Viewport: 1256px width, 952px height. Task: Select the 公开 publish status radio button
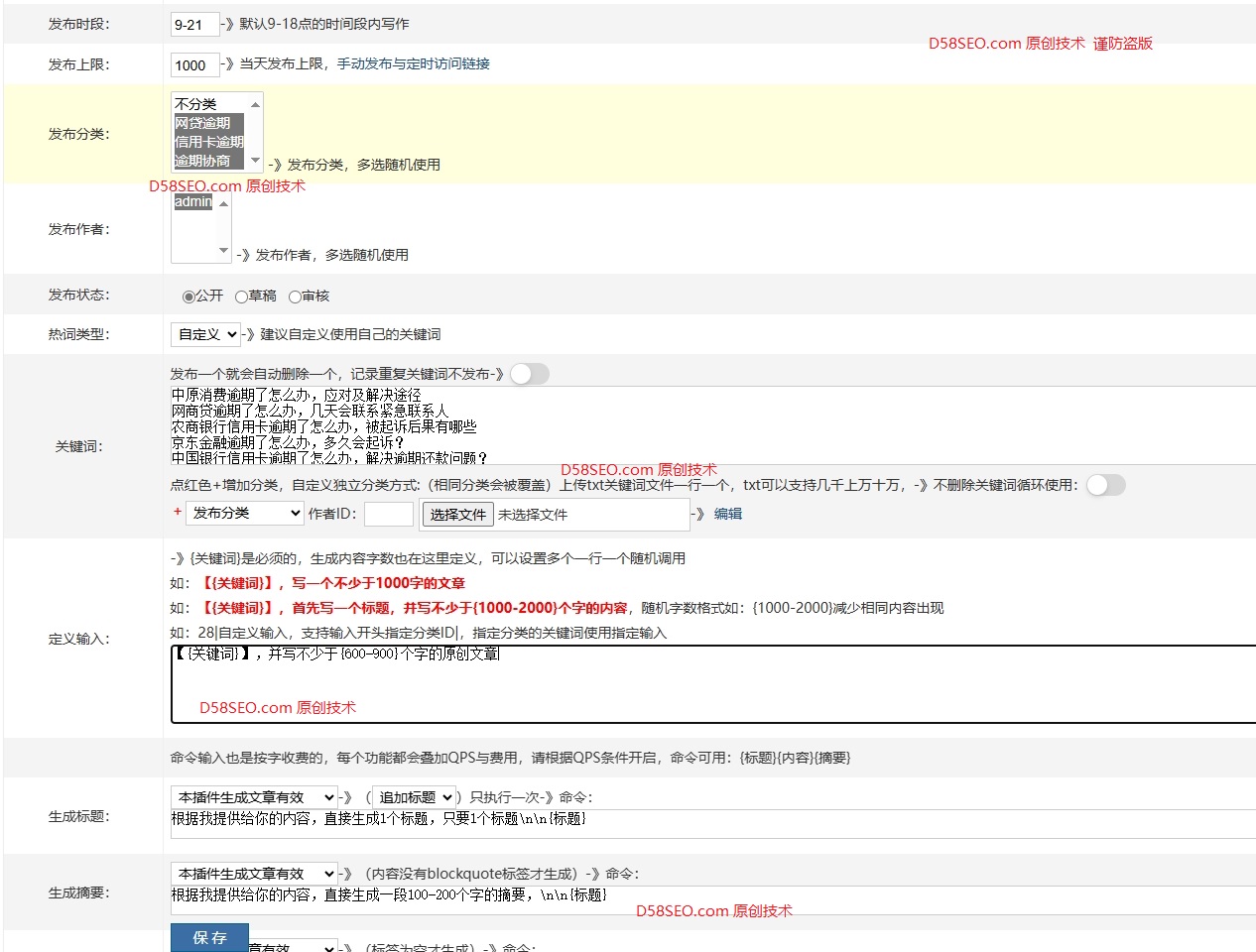(188, 296)
